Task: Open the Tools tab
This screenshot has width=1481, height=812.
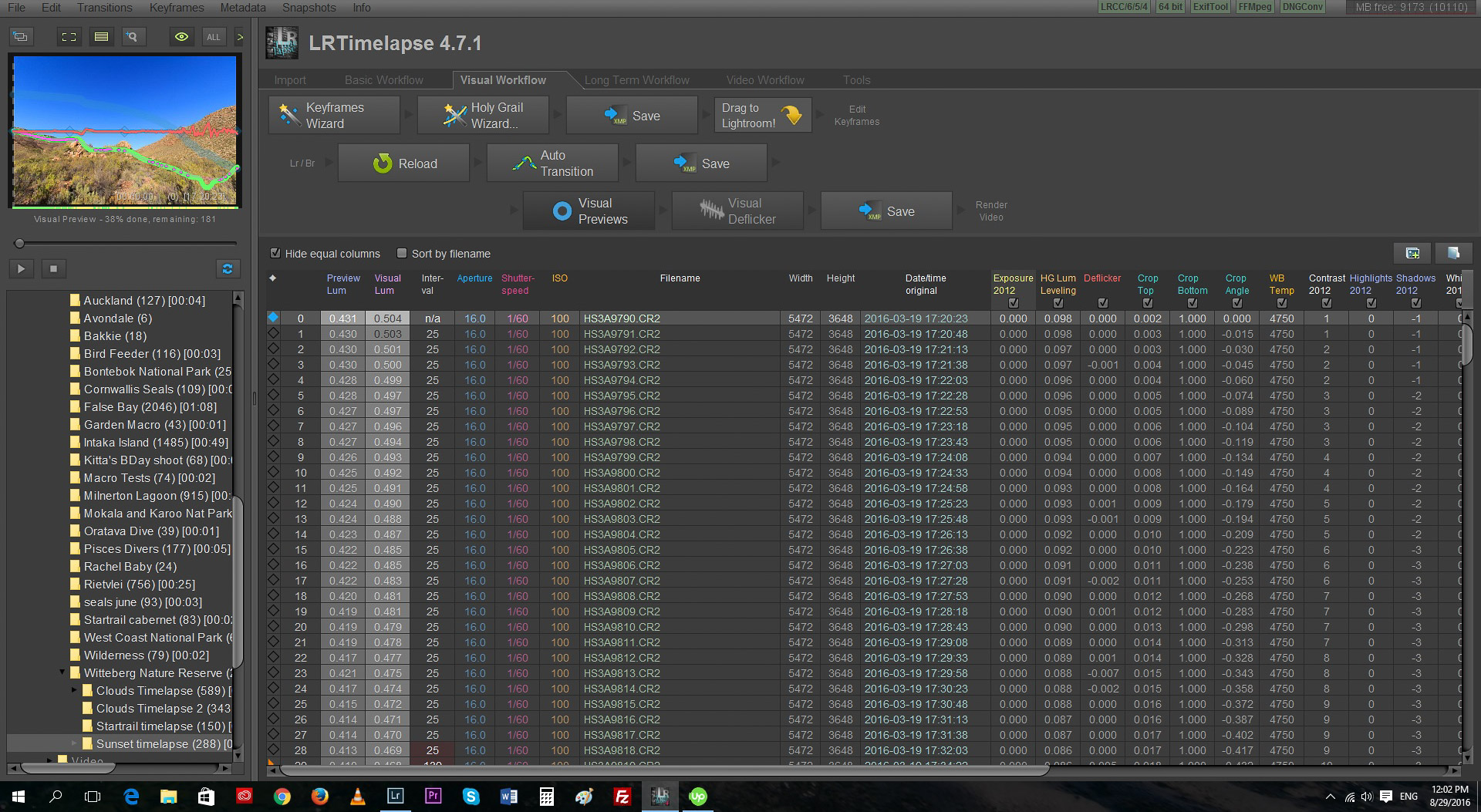Action: tap(856, 80)
